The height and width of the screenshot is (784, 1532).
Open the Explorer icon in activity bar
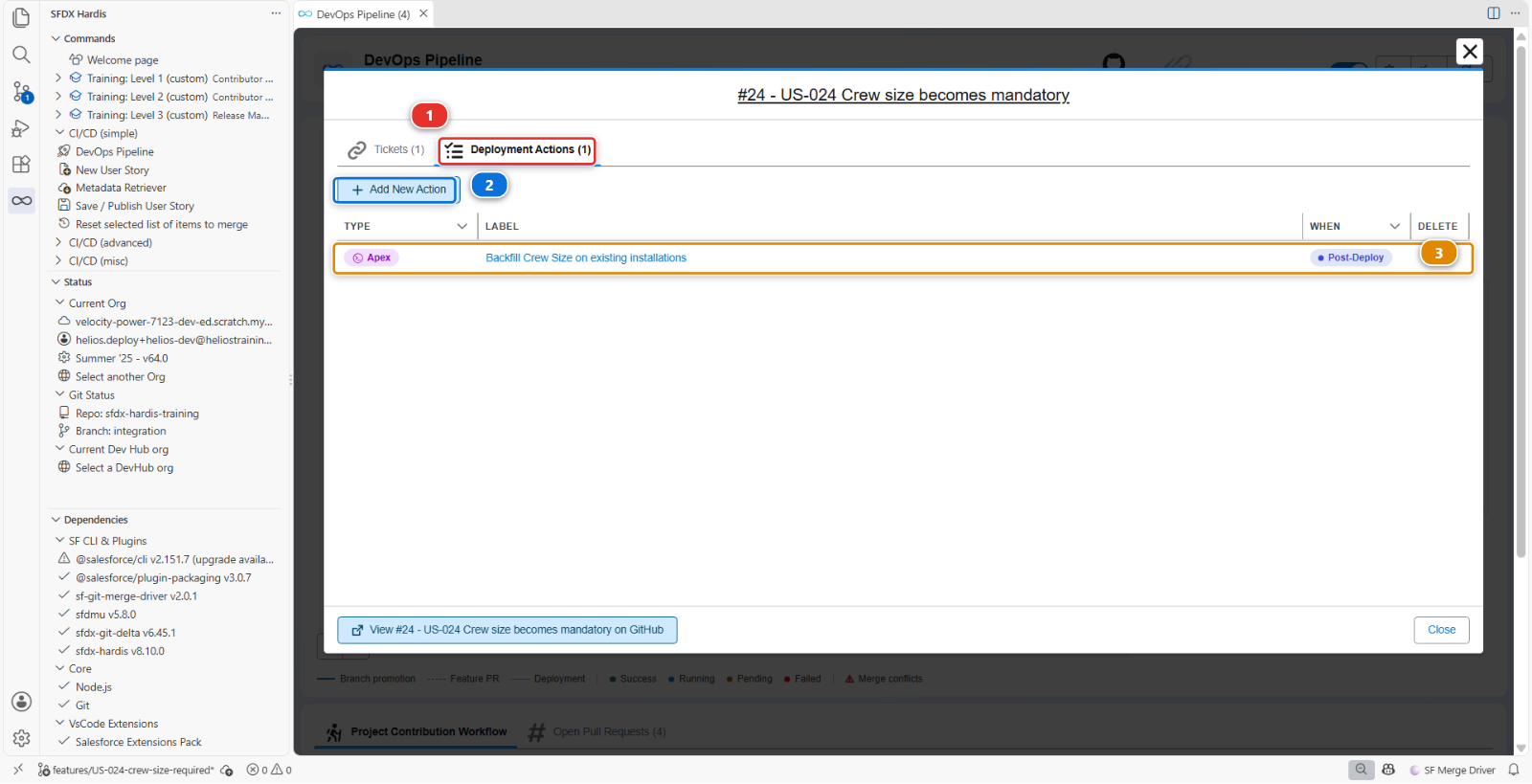21,18
